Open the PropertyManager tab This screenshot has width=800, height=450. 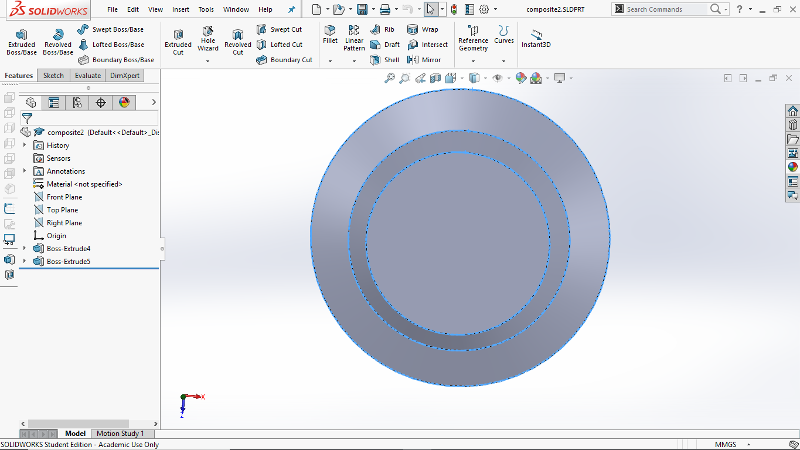tap(54, 103)
